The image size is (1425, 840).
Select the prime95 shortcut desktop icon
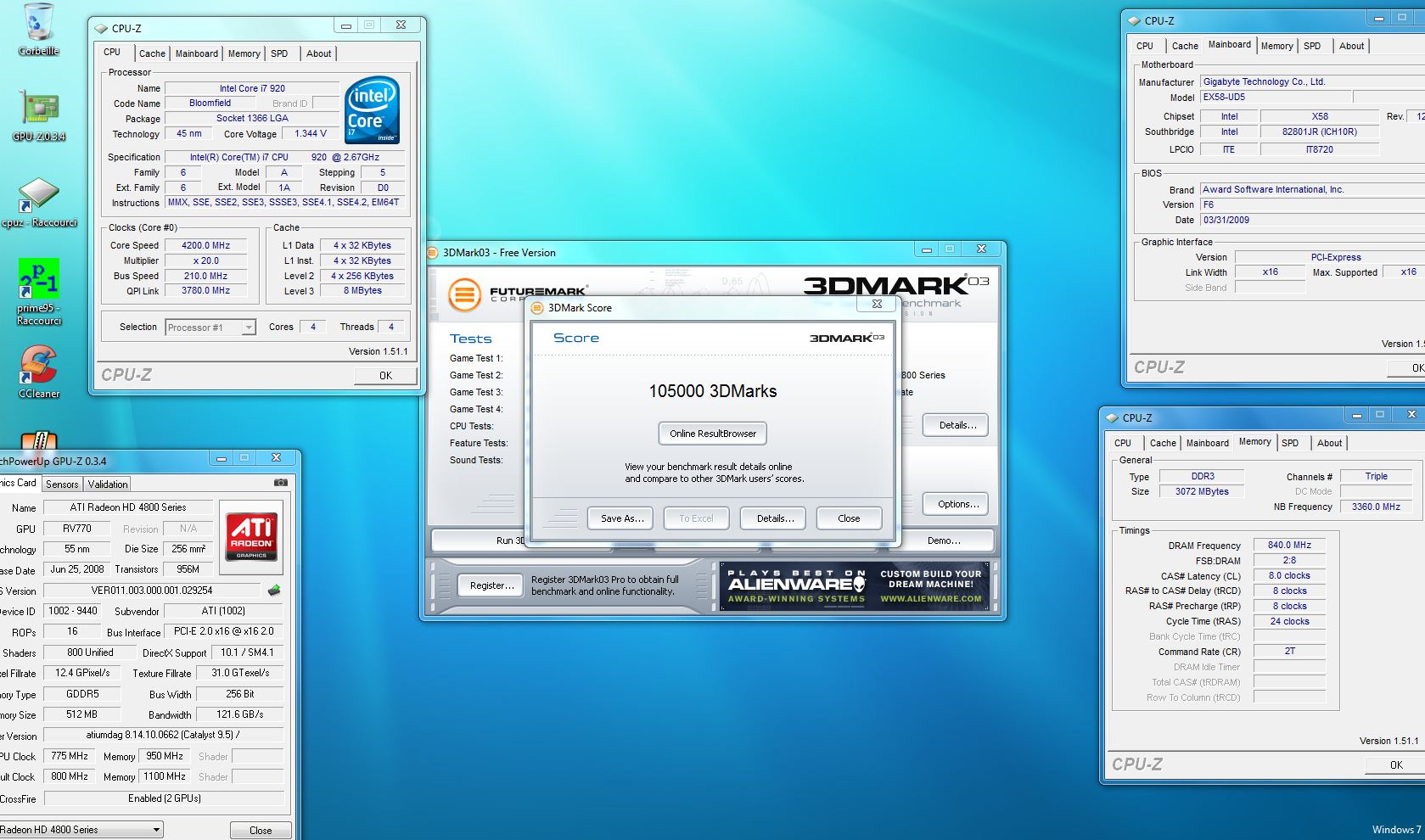tap(39, 292)
